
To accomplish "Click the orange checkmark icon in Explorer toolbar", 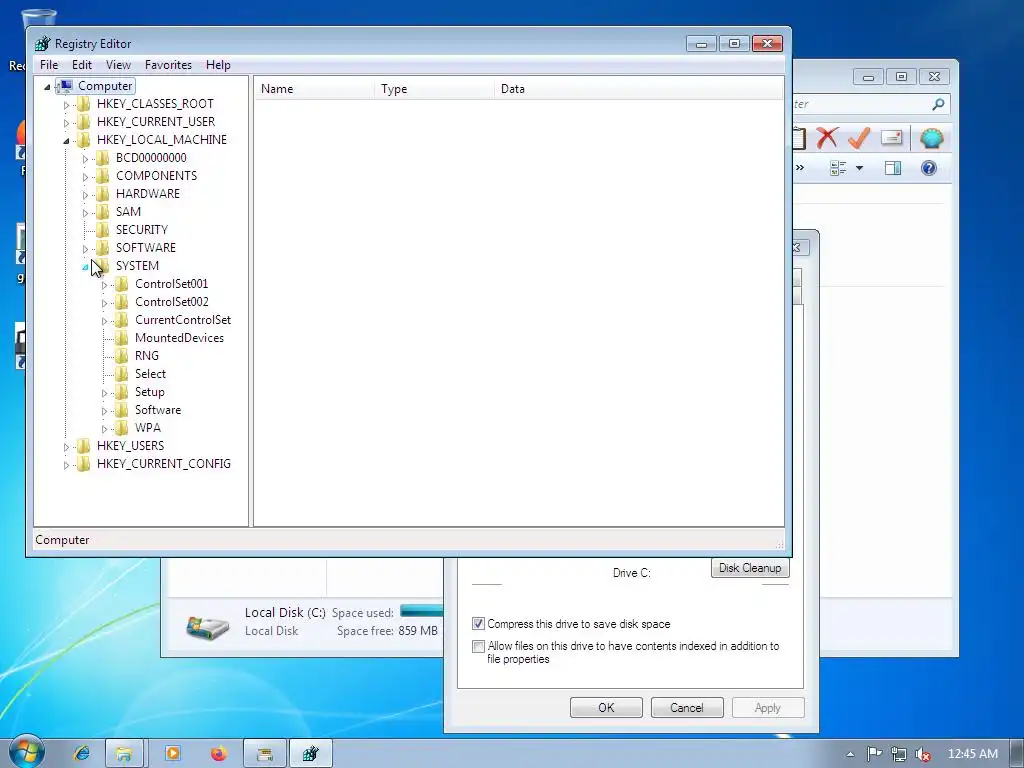I will click(859, 138).
